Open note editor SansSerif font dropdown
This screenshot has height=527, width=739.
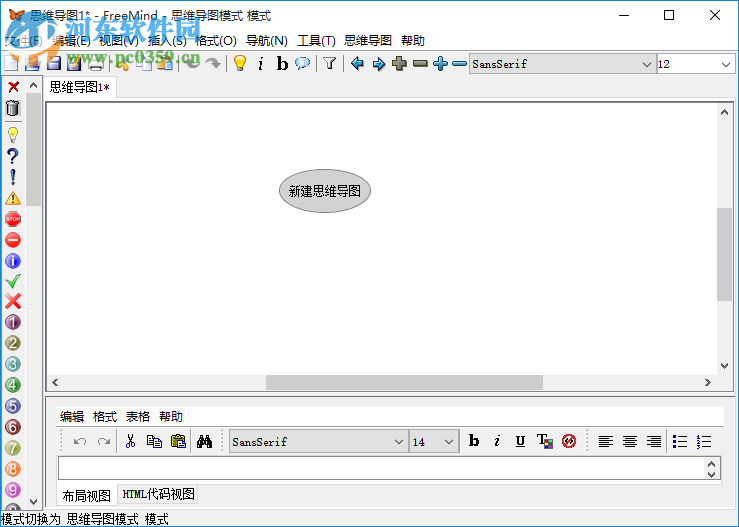pos(318,442)
